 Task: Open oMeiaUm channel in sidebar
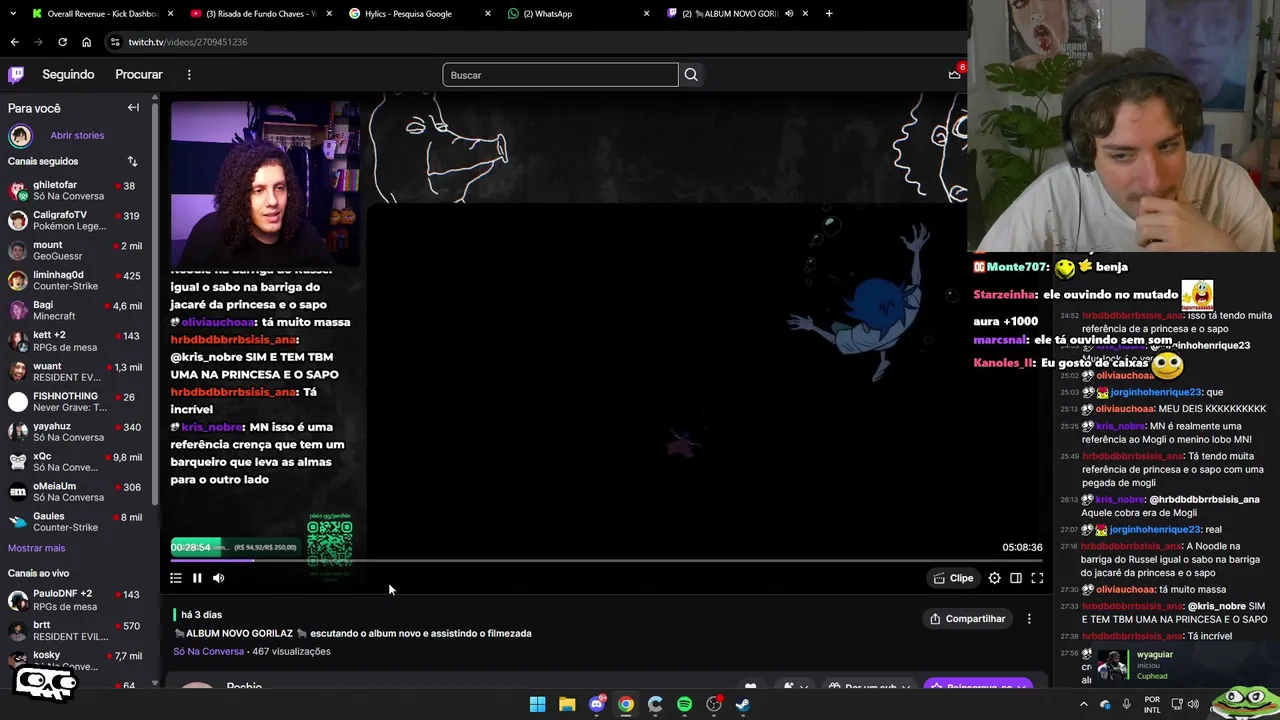pyautogui.click(x=76, y=492)
